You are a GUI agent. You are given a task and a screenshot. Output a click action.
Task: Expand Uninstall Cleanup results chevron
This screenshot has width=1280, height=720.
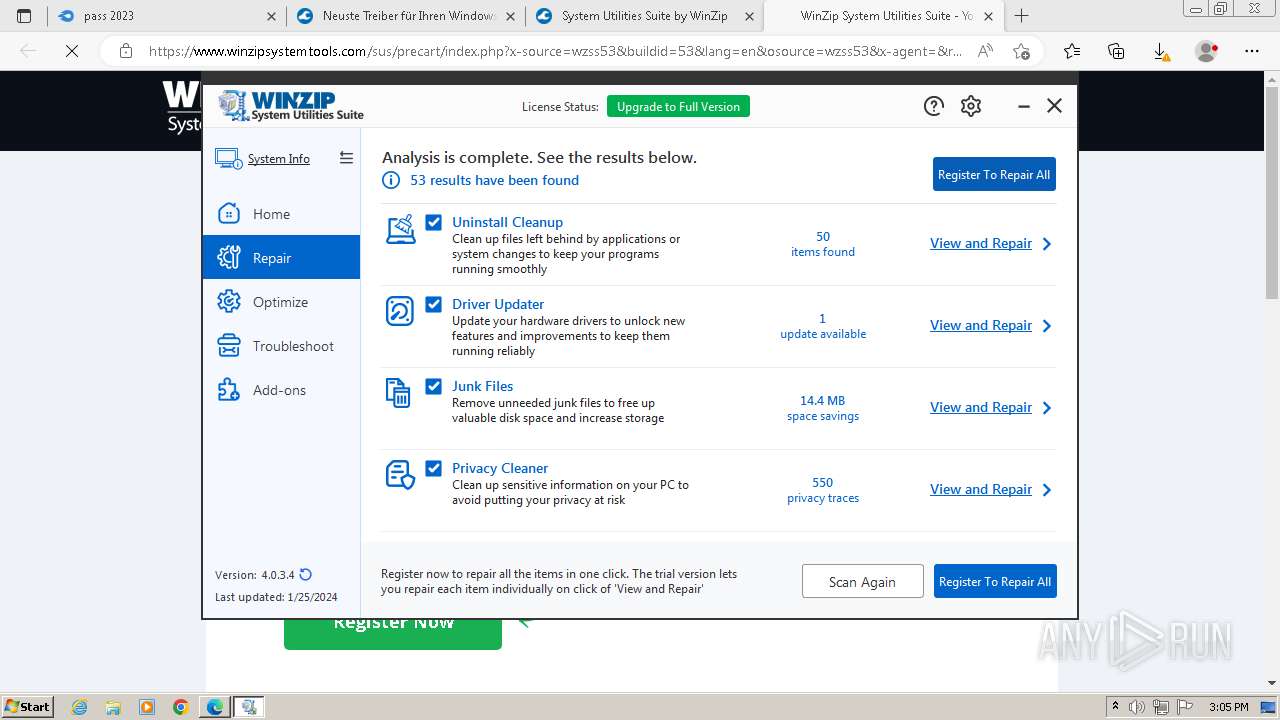[x=1047, y=244]
